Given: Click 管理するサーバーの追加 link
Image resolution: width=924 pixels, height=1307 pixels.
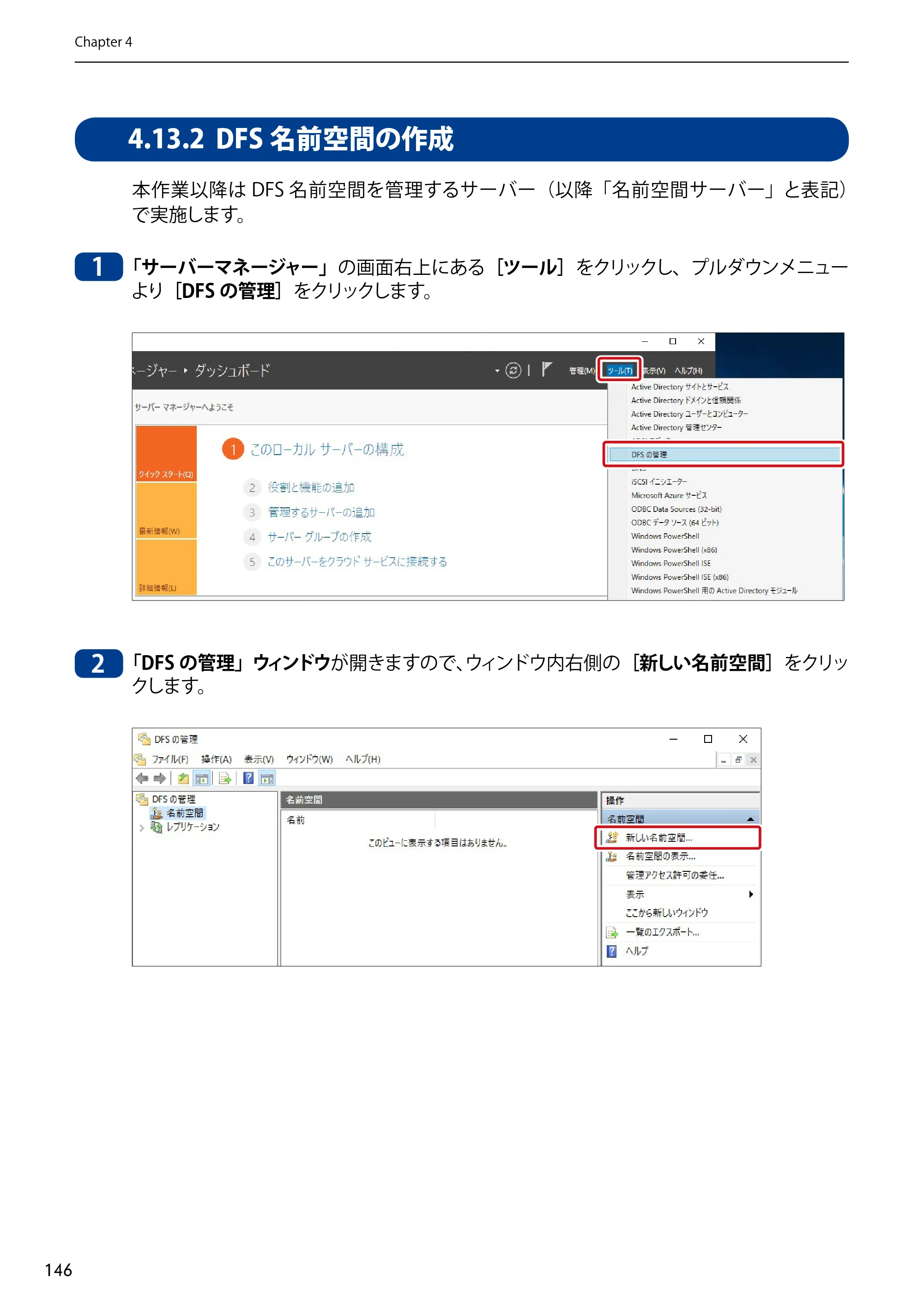Looking at the screenshot, I should pos(321,512).
